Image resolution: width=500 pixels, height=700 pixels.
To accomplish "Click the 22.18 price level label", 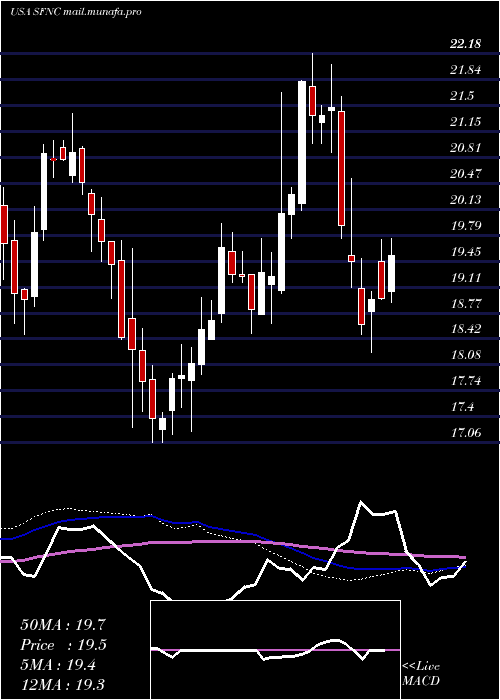I will 466,44.
